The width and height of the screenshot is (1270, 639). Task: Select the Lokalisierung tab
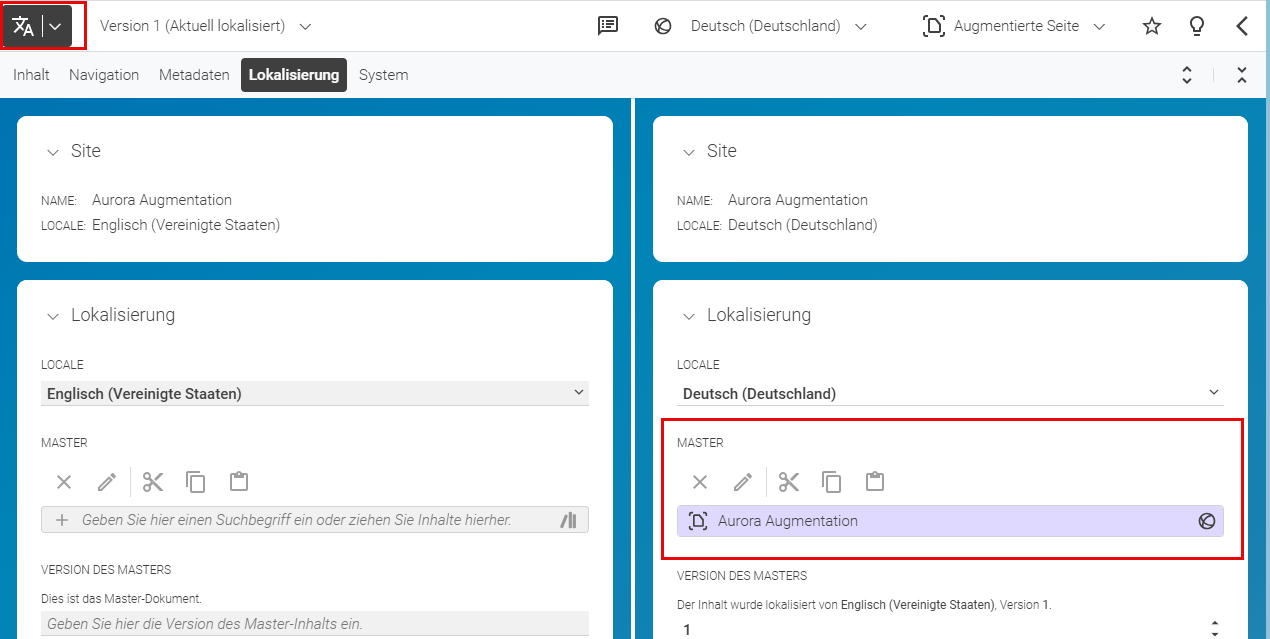click(x=294, y=75)
